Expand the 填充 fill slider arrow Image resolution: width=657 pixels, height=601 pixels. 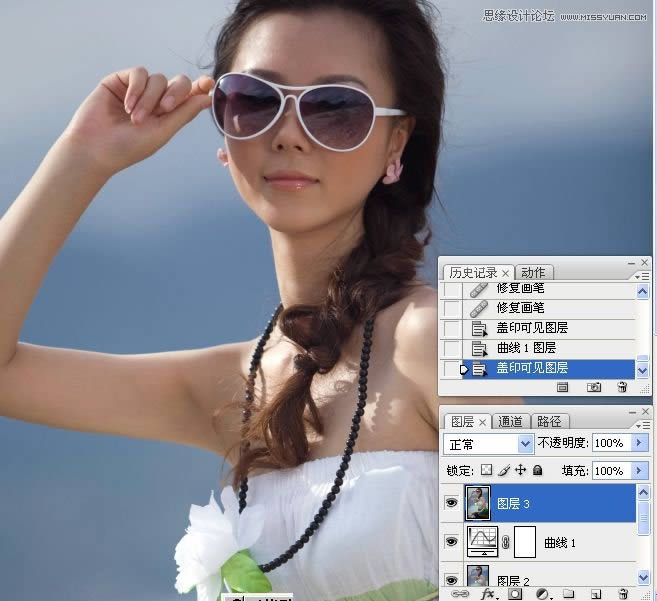(x=640, y=470)
